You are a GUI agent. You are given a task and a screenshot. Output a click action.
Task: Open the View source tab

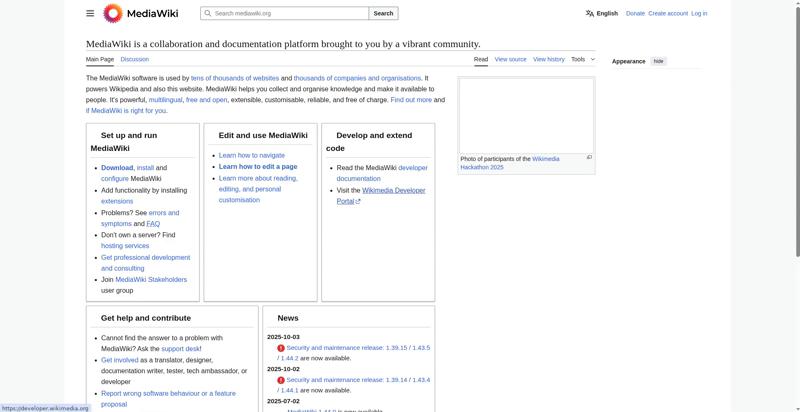(x=510, y=59)
